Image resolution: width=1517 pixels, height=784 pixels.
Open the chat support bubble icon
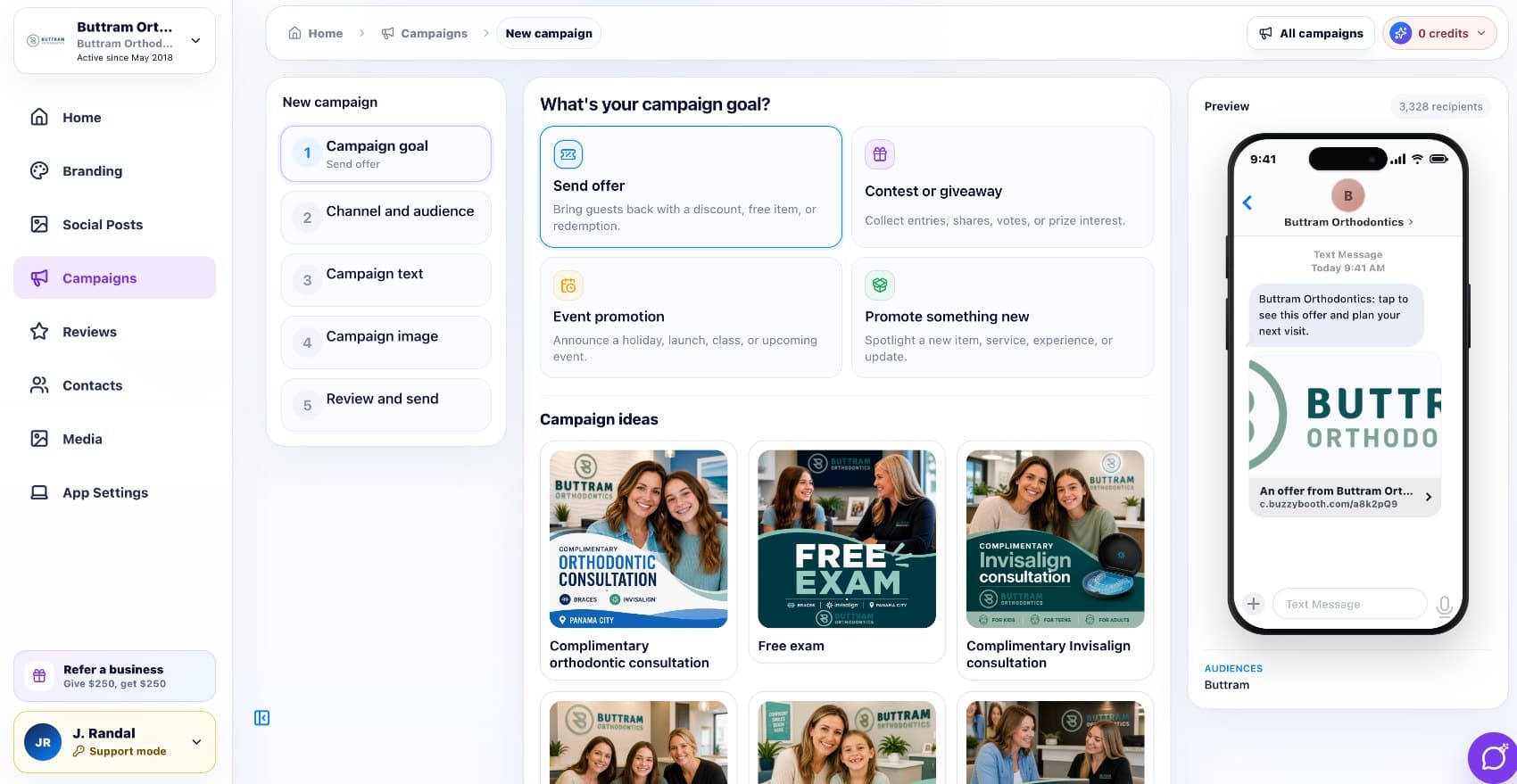click(x=1493, y=758)
